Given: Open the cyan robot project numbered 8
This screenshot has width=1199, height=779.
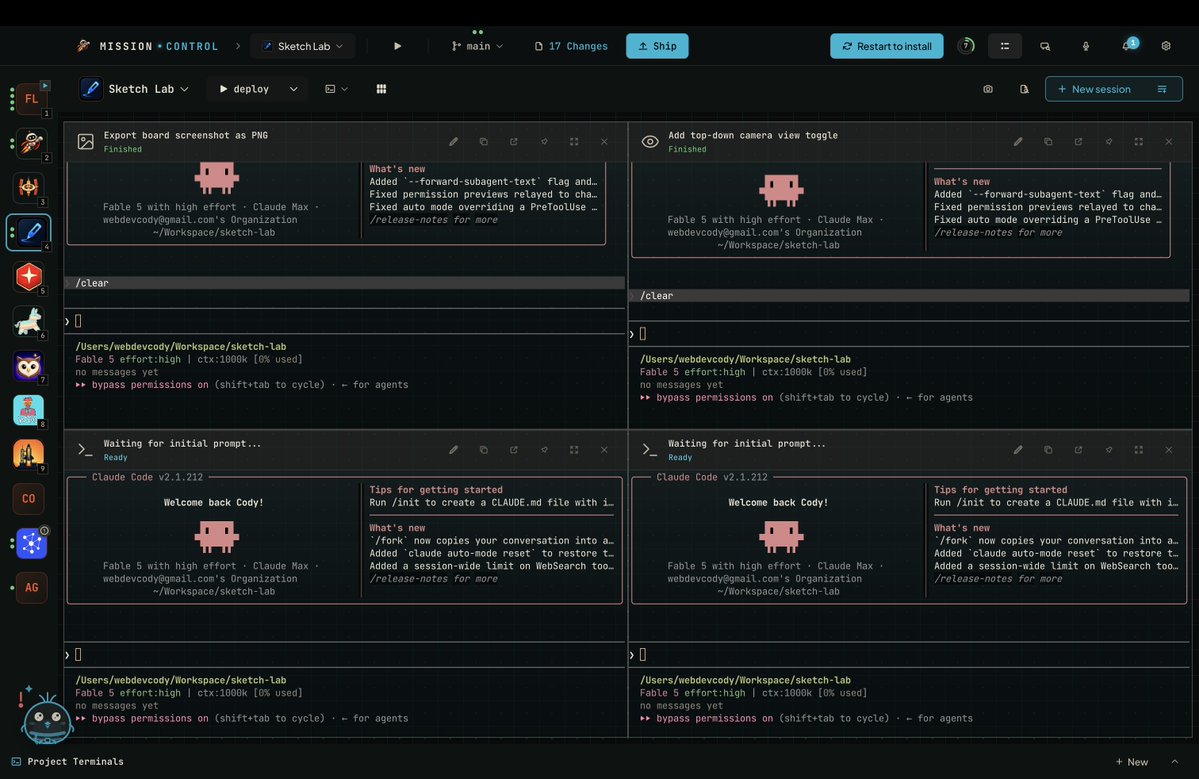Looking at the screenshot, I should point(29,411).
